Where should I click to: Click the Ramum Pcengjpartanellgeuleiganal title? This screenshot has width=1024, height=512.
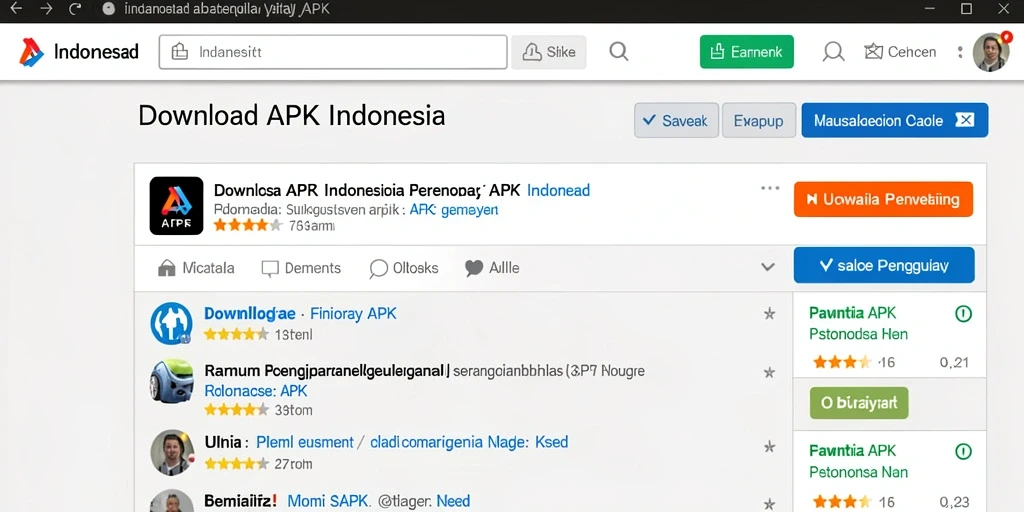tap(327, 371)
